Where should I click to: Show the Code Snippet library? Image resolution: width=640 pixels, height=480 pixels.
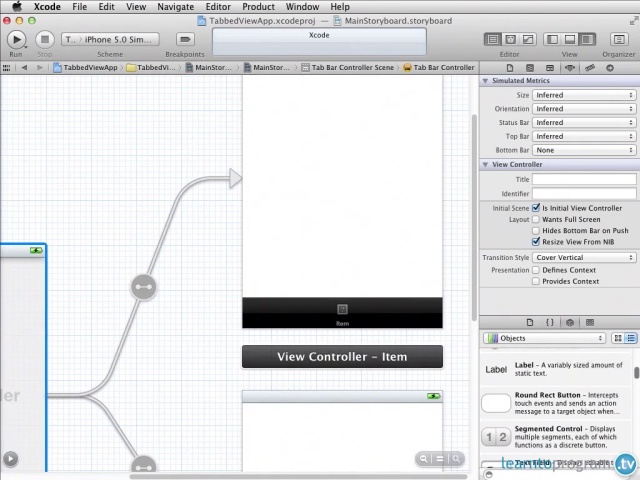tap(550, 322)
